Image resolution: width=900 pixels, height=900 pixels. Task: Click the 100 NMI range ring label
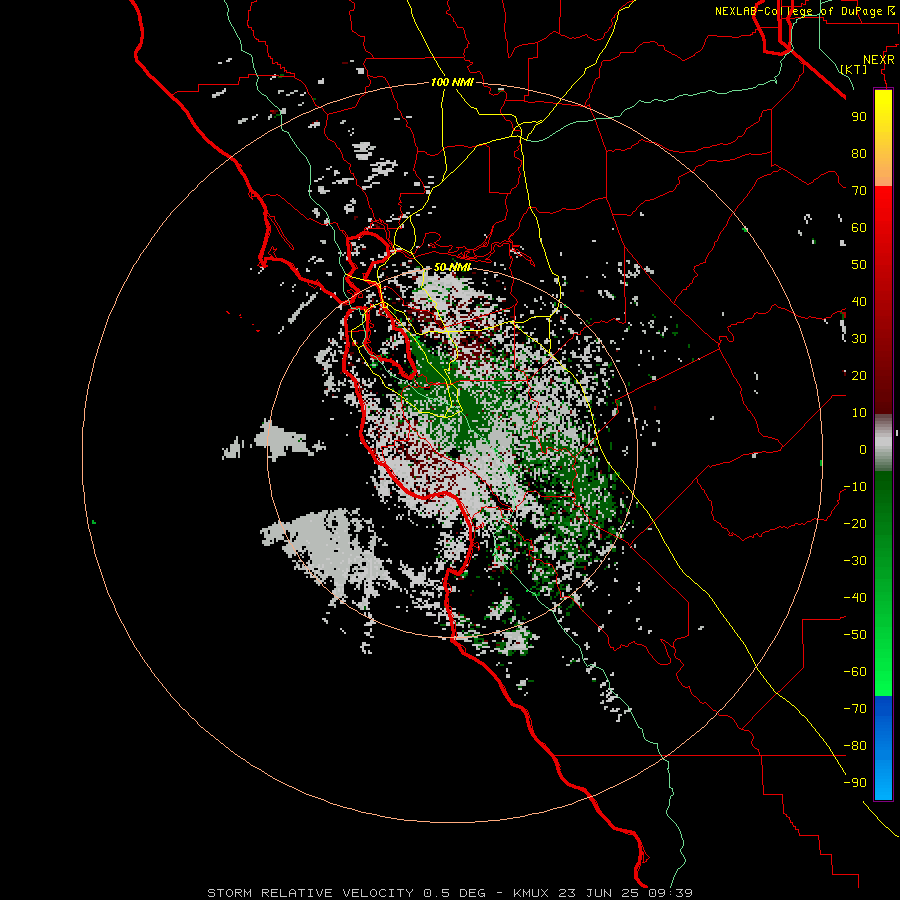[x=452, y=82]
